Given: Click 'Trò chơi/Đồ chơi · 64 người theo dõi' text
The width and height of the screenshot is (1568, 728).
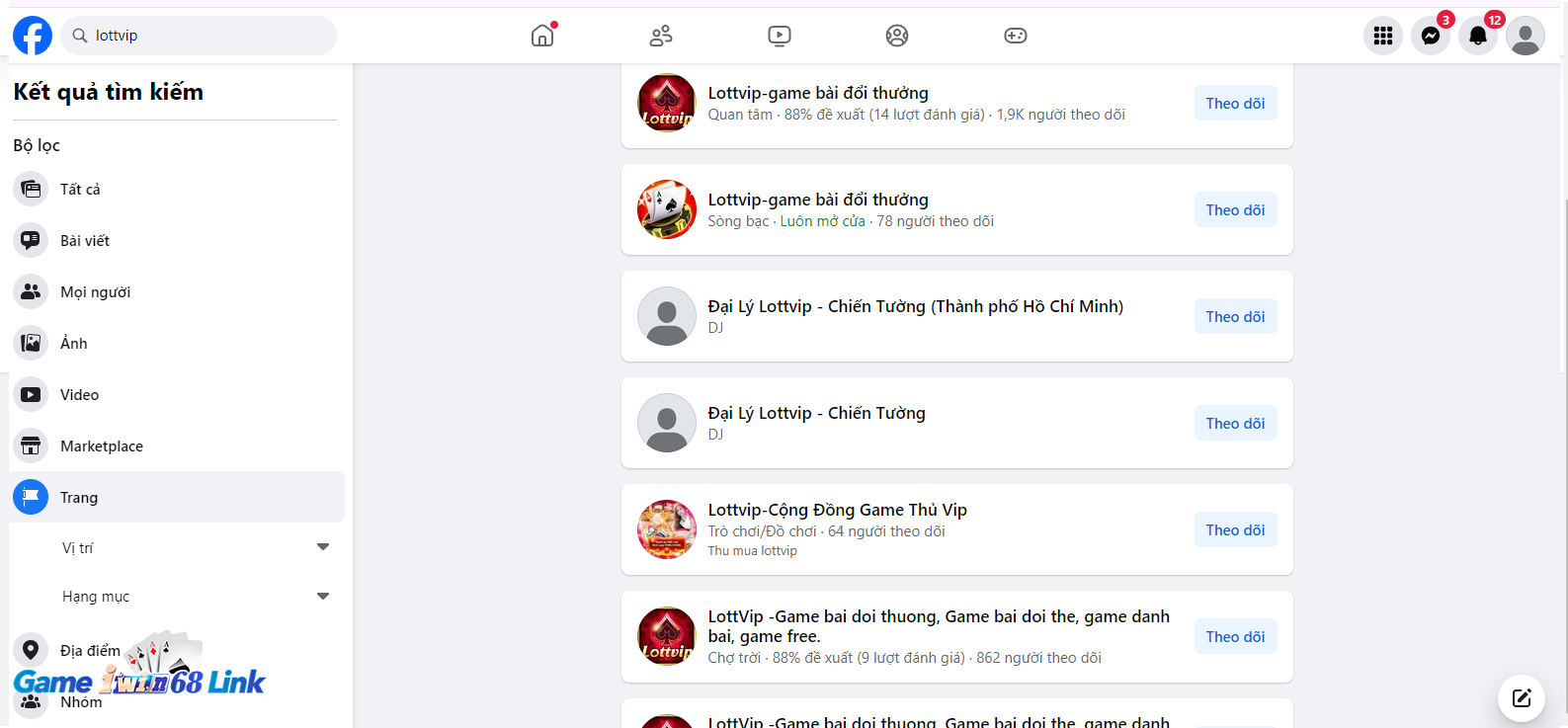Looking at the screenshot, I should tap(826, 531).
